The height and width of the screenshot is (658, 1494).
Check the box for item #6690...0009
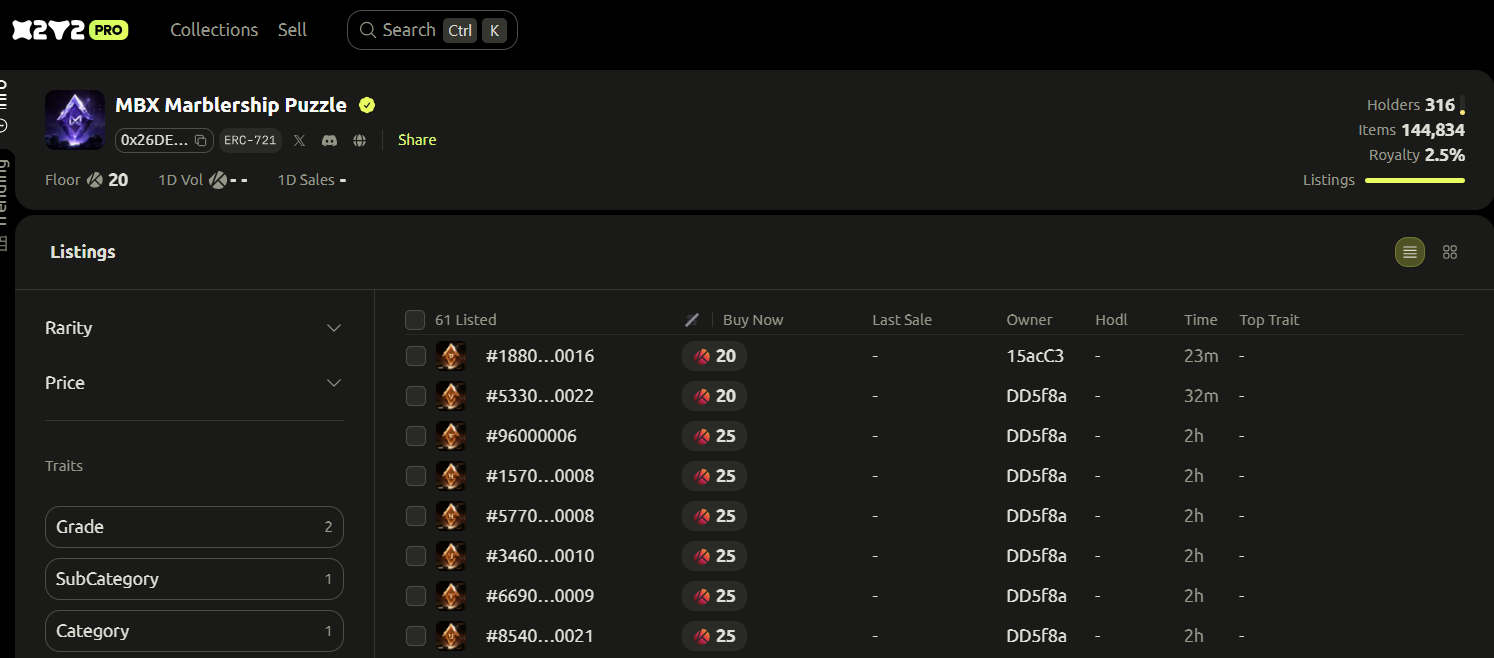coord(416,596)
